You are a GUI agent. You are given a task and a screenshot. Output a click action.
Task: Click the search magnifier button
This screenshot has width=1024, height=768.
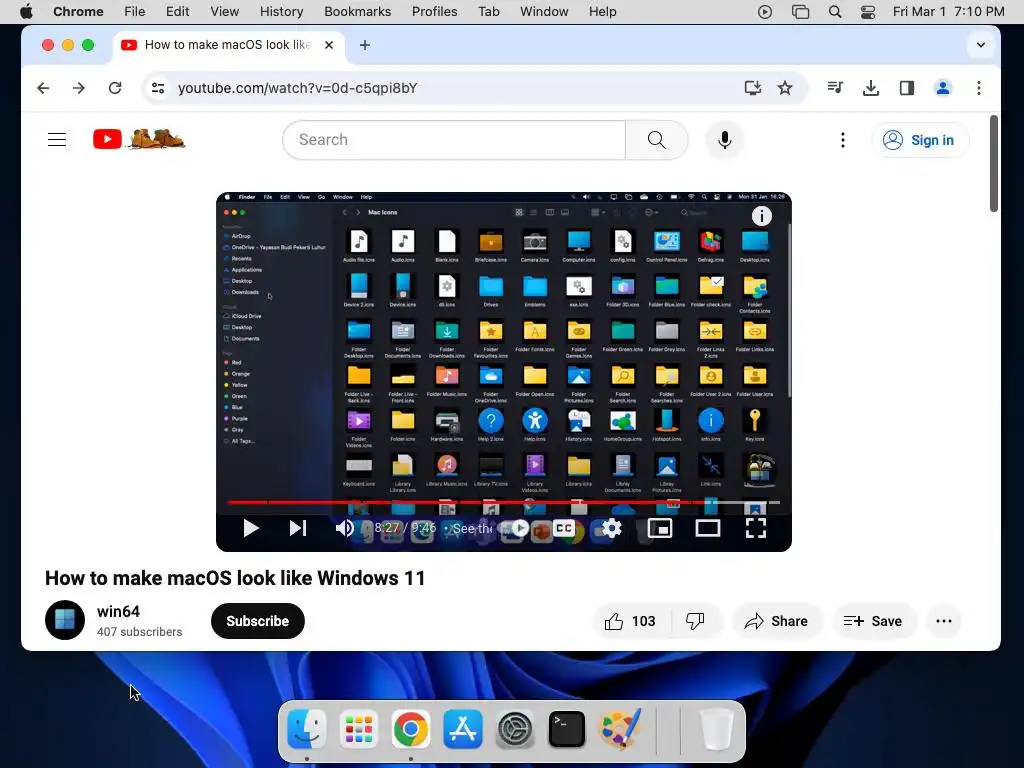coord(656,140)
